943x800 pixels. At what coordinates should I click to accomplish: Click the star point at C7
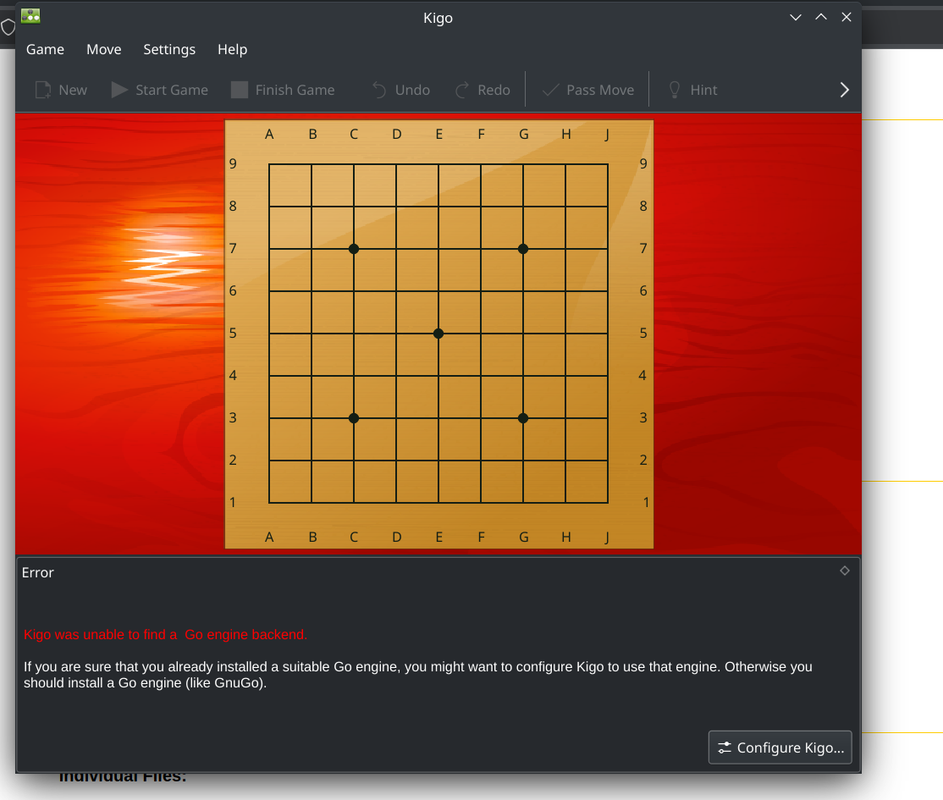(x=354, y=248)
